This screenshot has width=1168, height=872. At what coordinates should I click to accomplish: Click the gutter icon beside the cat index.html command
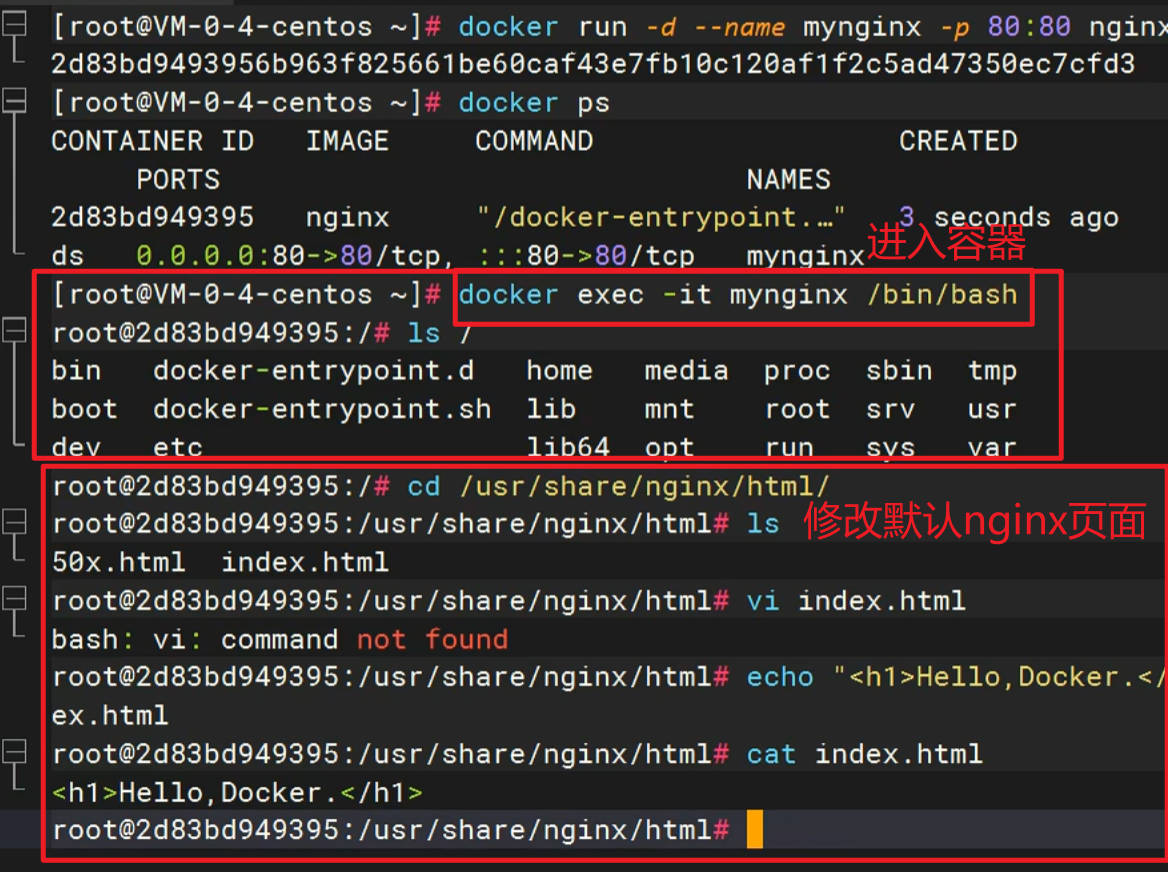(x=12, y=752)
